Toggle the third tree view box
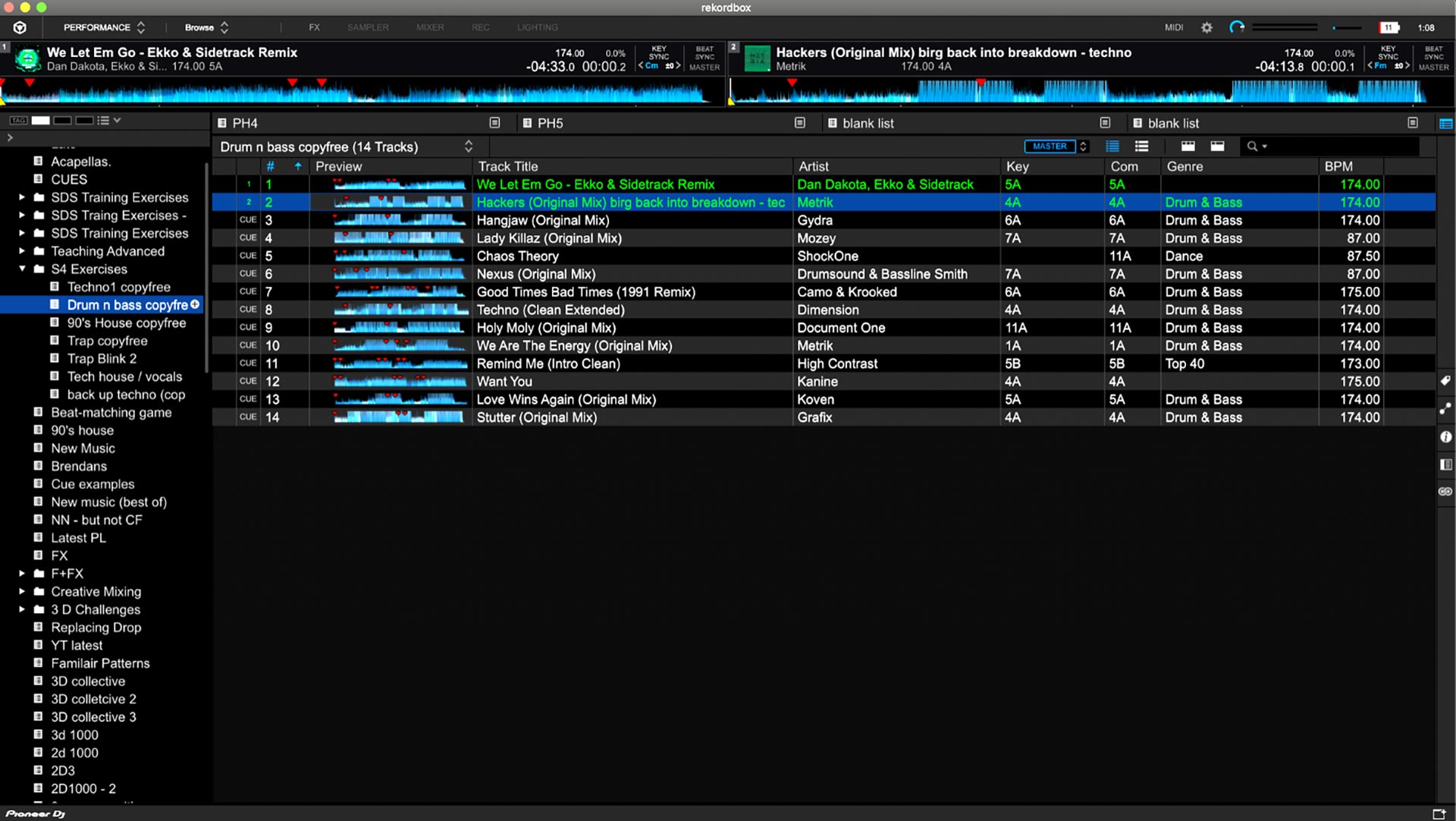The height and width of the screenshot is (821, 1456). click(x=84, y=121)
